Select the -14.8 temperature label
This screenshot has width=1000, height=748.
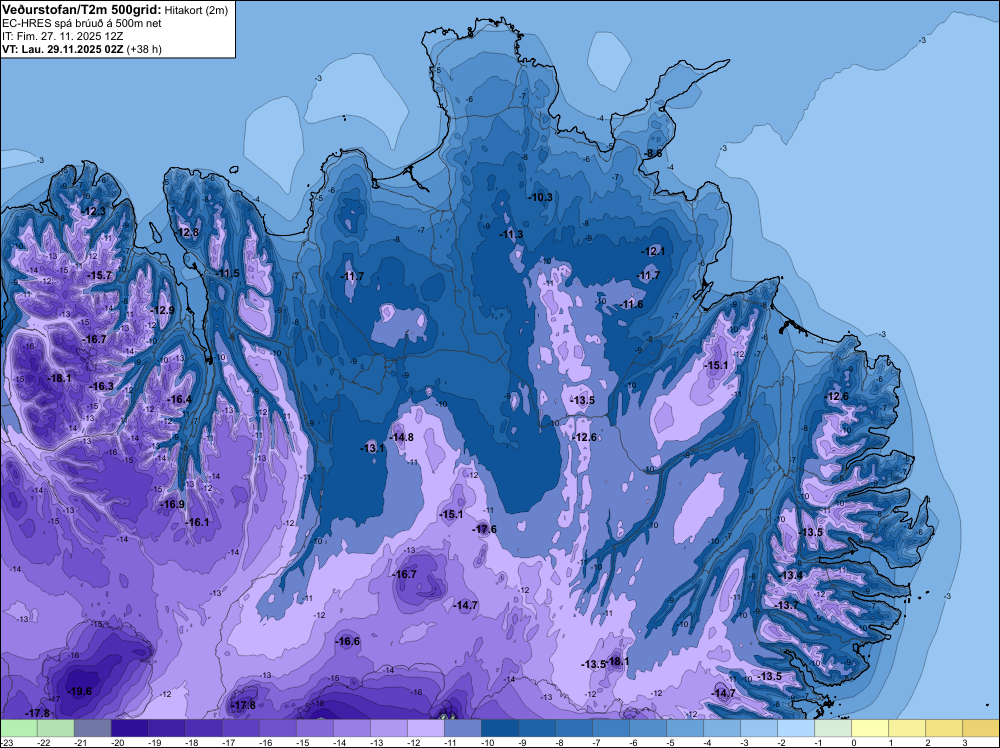(402, 437)
